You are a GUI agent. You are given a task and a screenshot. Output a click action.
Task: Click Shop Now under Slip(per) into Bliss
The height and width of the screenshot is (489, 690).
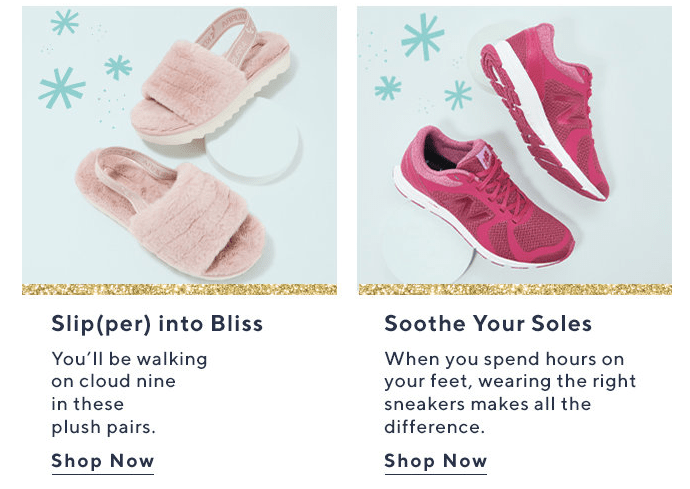click(x=103, y=461)
